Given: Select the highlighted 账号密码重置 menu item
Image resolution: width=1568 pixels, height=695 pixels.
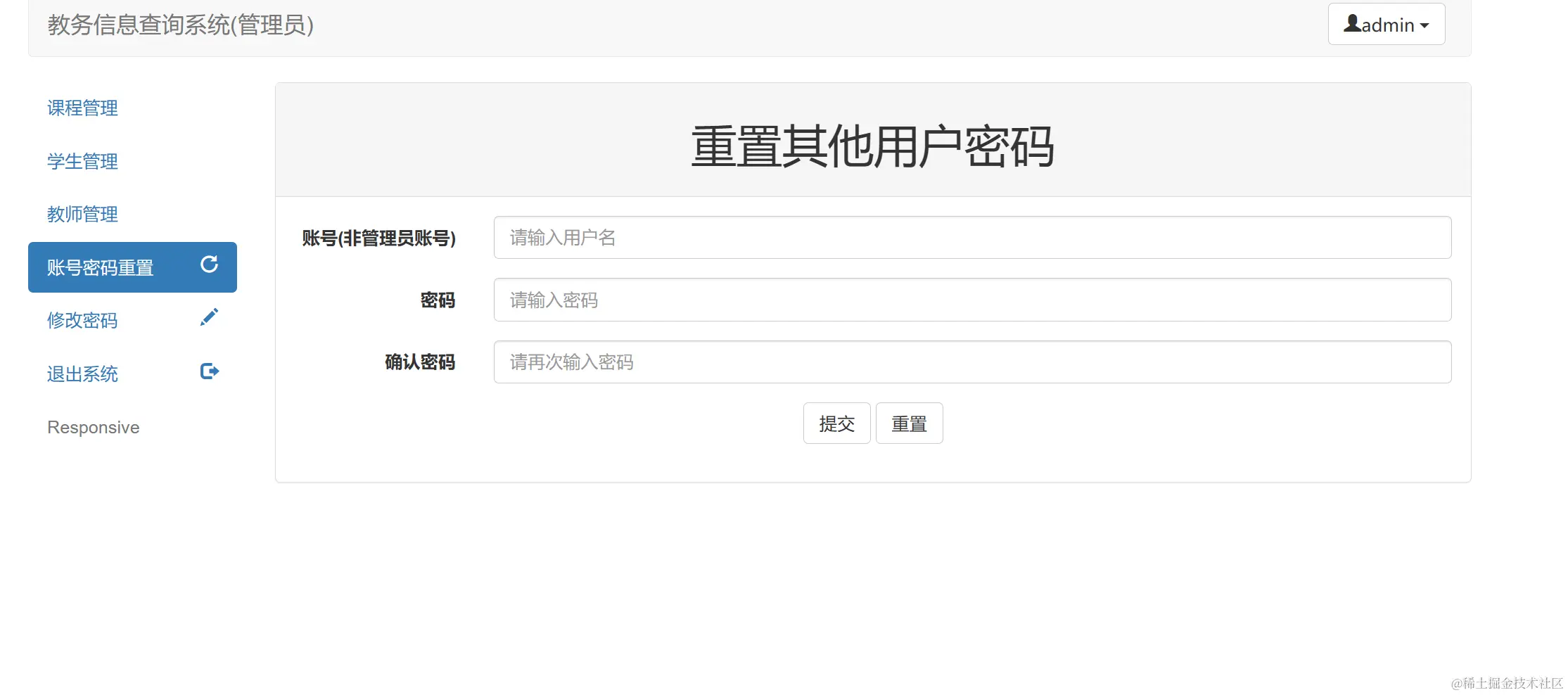Looking at the screenshot, I should coord(101,267).
